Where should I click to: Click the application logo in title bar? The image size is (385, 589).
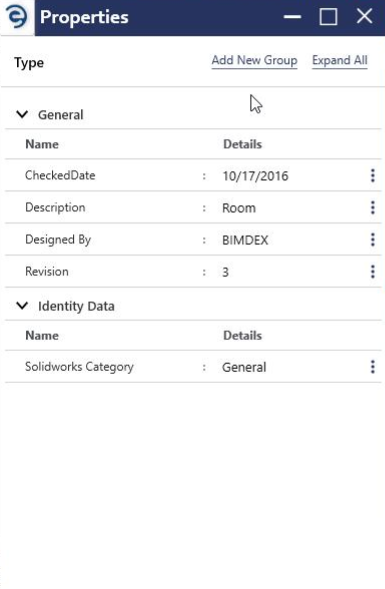[x=17, y=17]
